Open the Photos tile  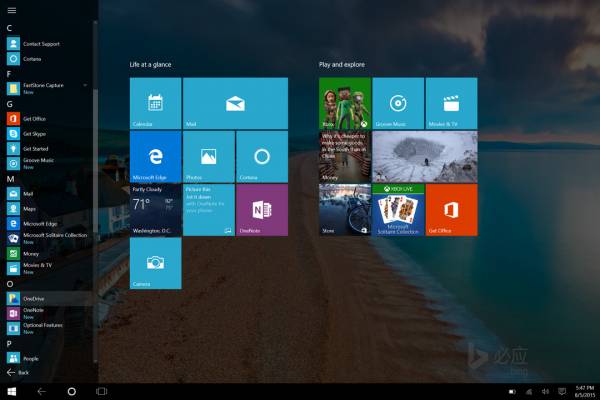(209, 157)
